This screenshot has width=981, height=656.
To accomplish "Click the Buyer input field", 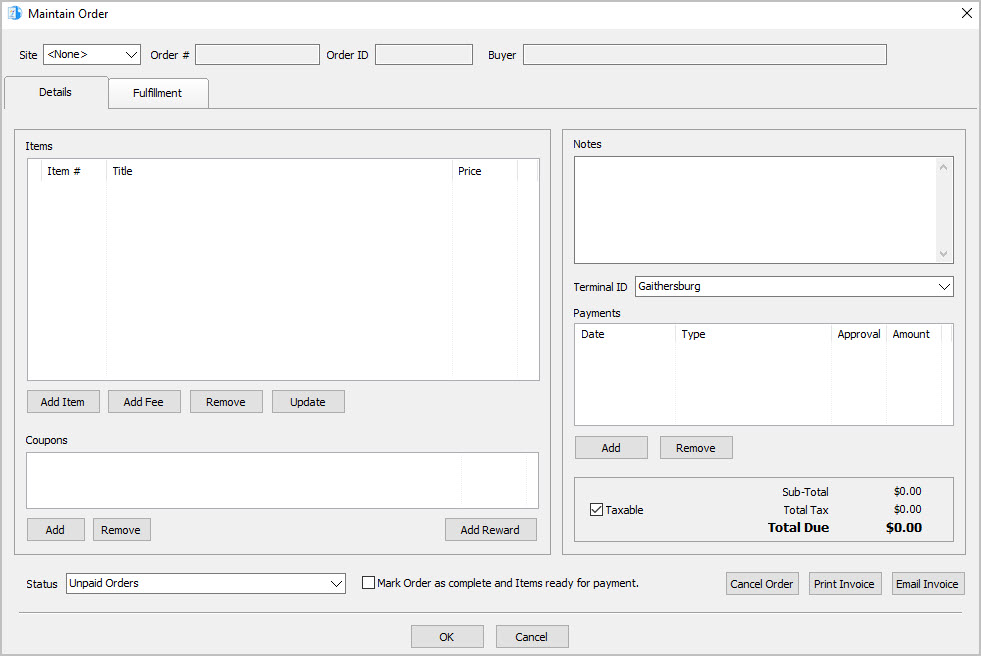I will tap(704, 54).
